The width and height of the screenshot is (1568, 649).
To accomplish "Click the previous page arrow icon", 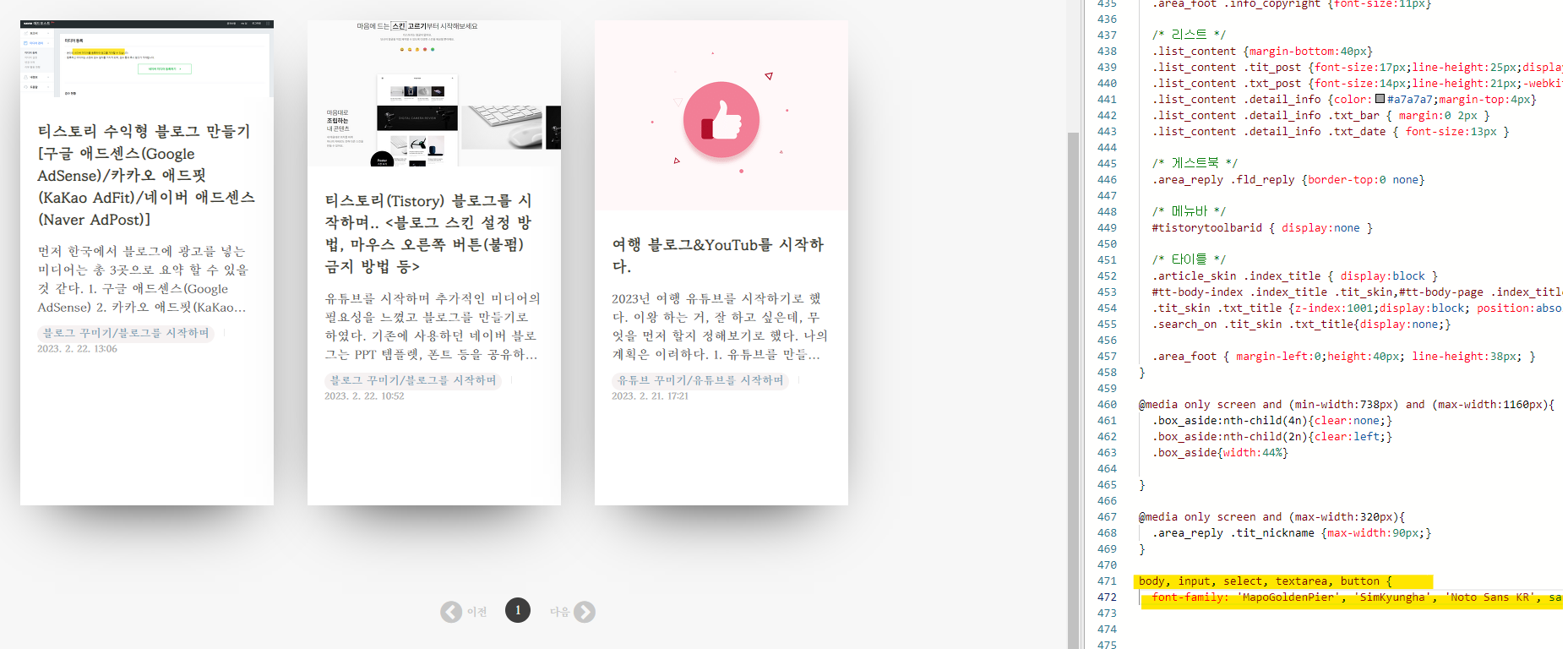I will [451, 612].
